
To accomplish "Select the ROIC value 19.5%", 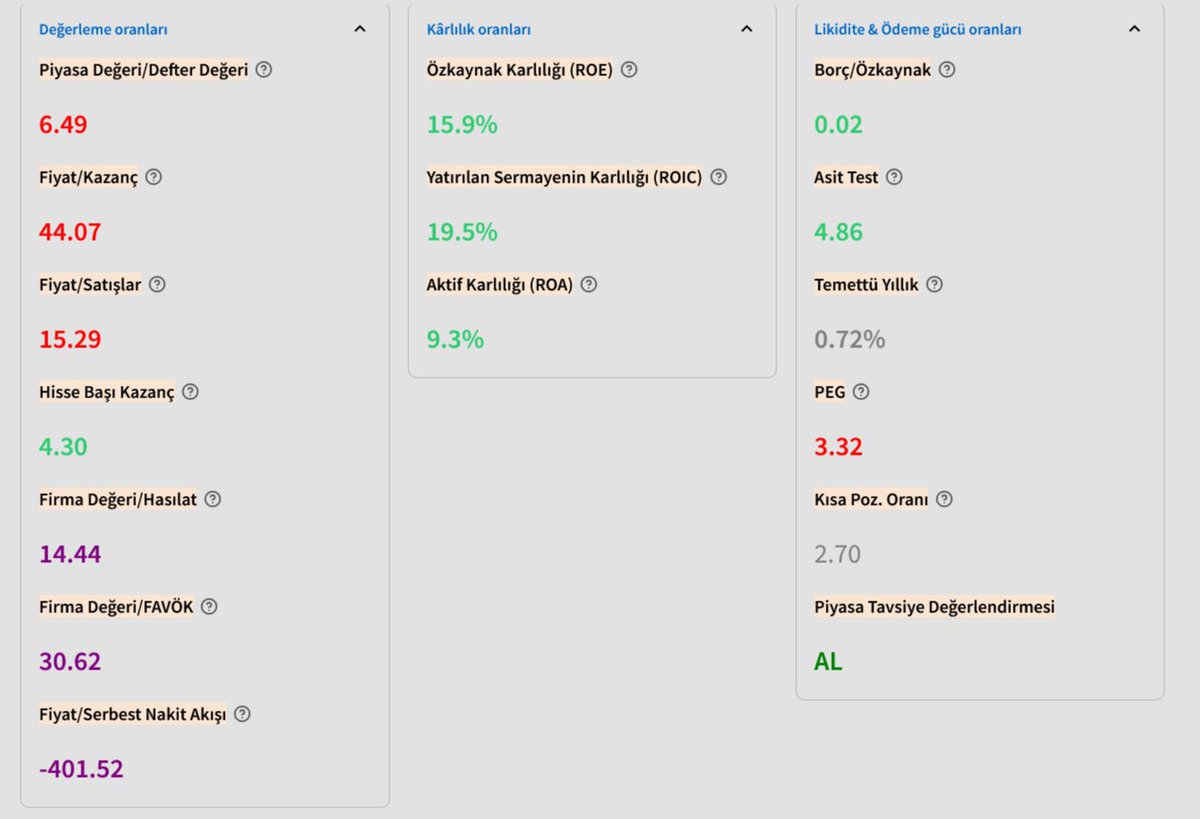I will coord(462,232).
